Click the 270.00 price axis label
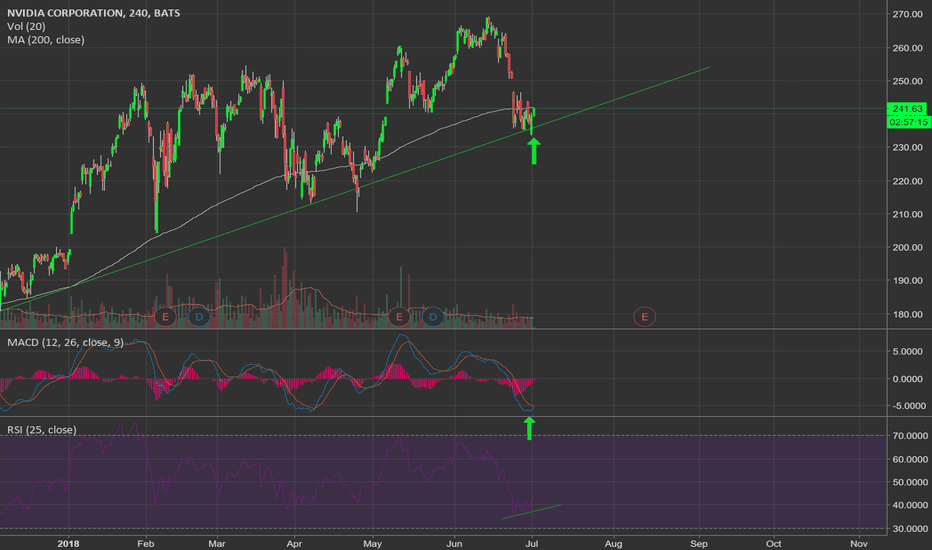The height and width of the screenshot is (550, 932). (908, 14)
